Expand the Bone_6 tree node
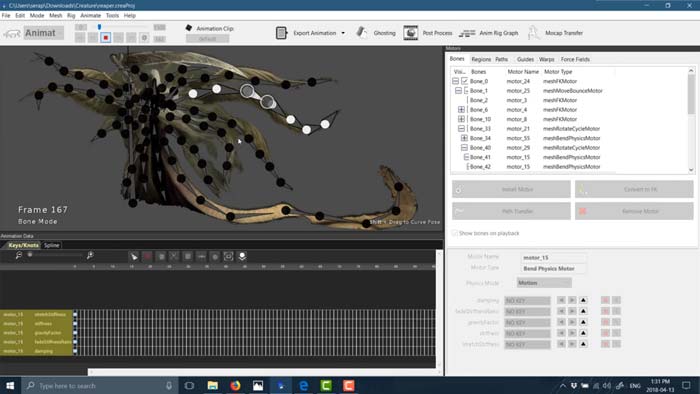This screenshot has height=394, width=700. [x=462, y=109]
